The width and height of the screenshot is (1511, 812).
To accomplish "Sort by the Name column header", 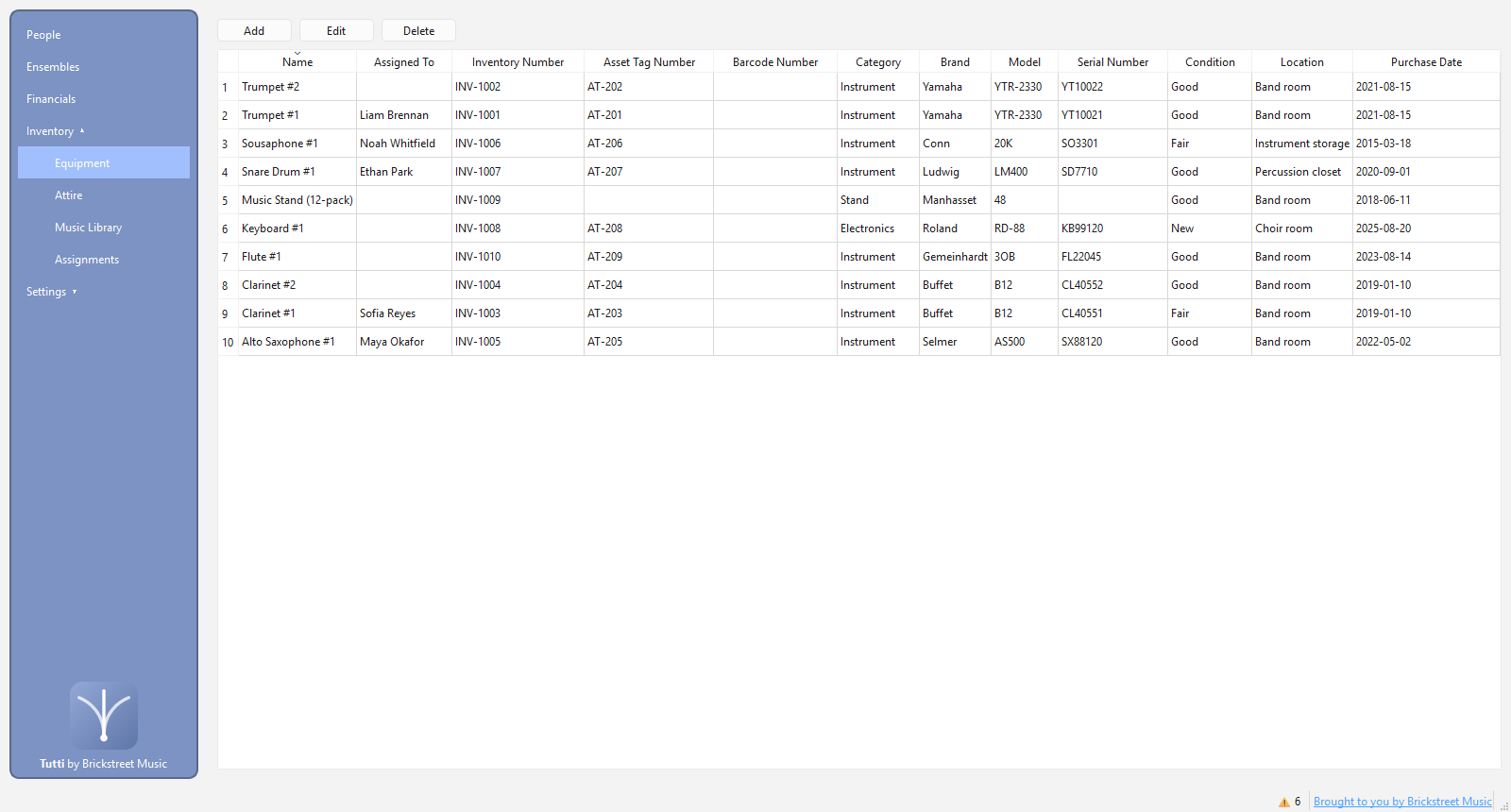I will click(297, 62).
